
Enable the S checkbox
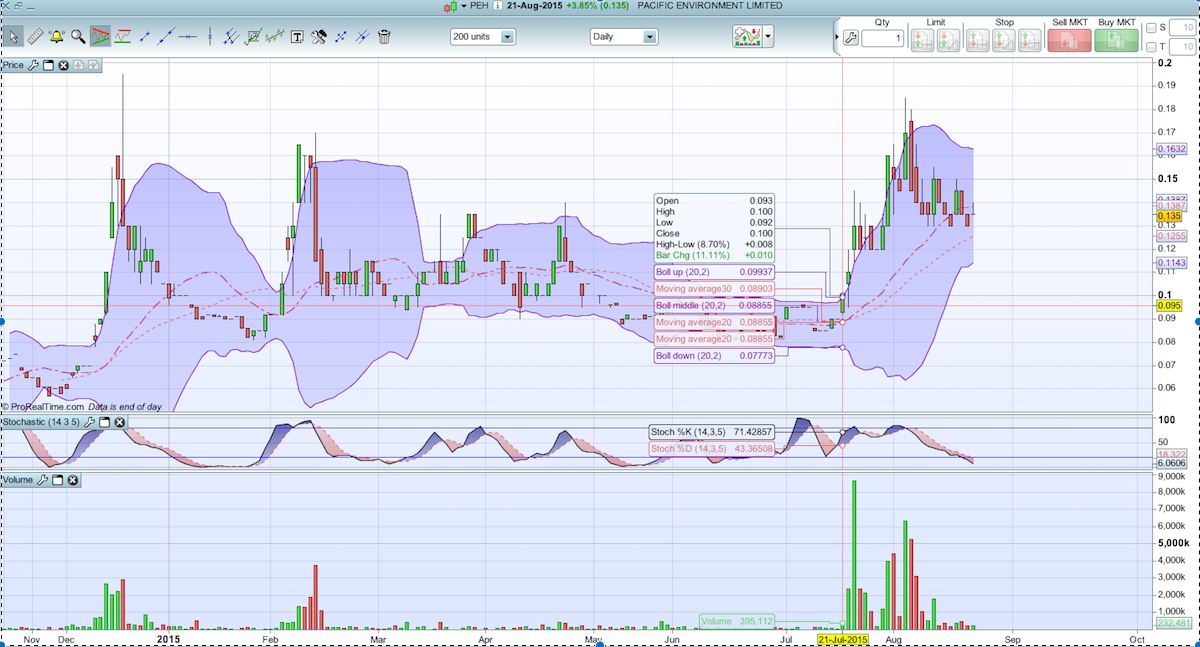click(x=1151, y=28)
